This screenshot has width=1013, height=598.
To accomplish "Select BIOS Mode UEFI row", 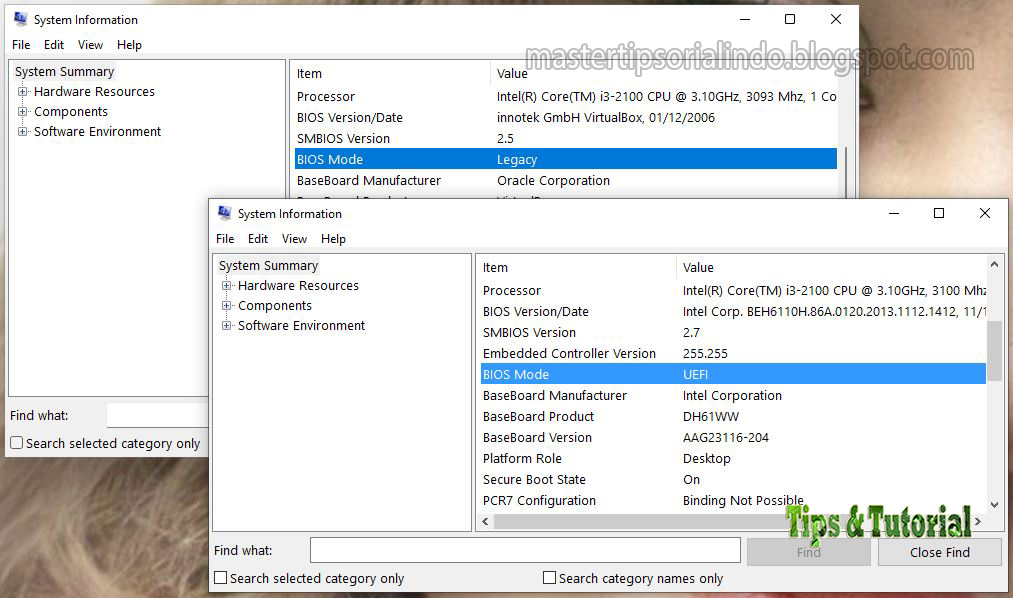I will [x=733, y=375].
